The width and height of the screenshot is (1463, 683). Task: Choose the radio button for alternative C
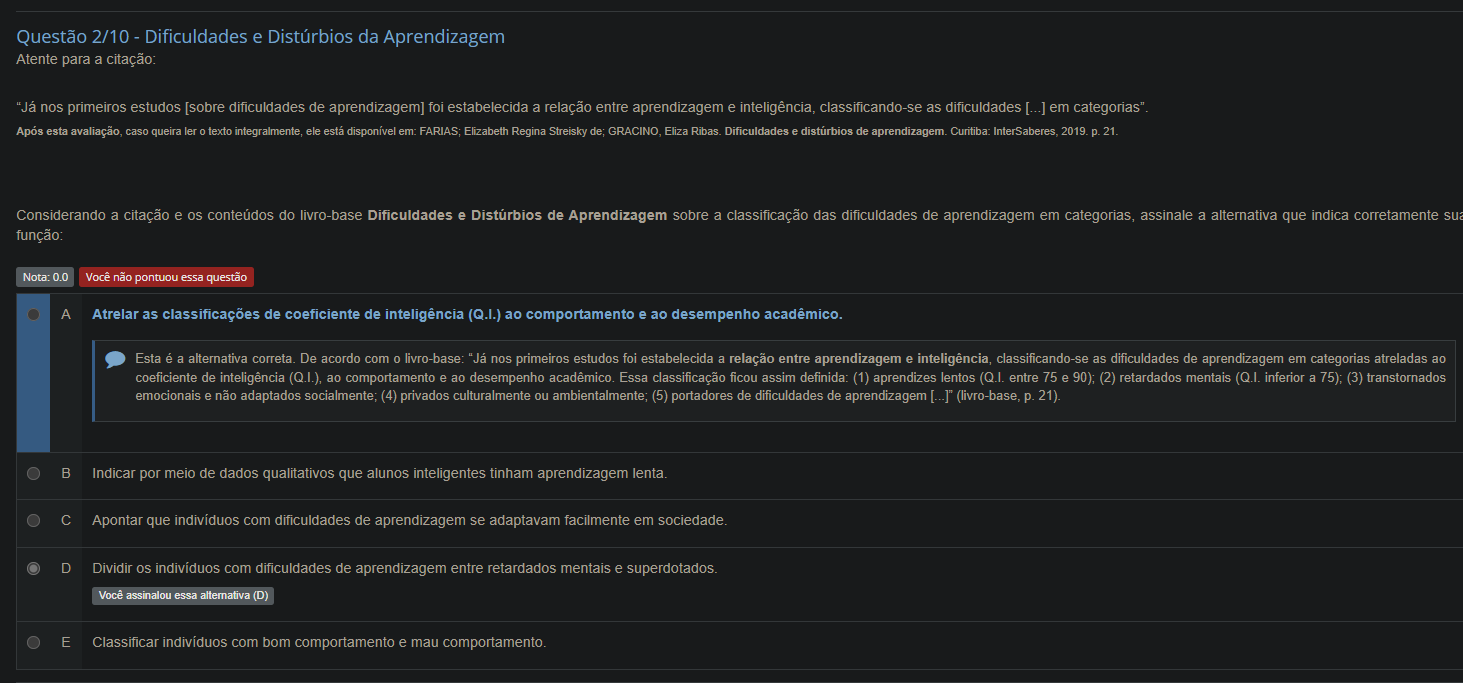click(x=34, y=521)
